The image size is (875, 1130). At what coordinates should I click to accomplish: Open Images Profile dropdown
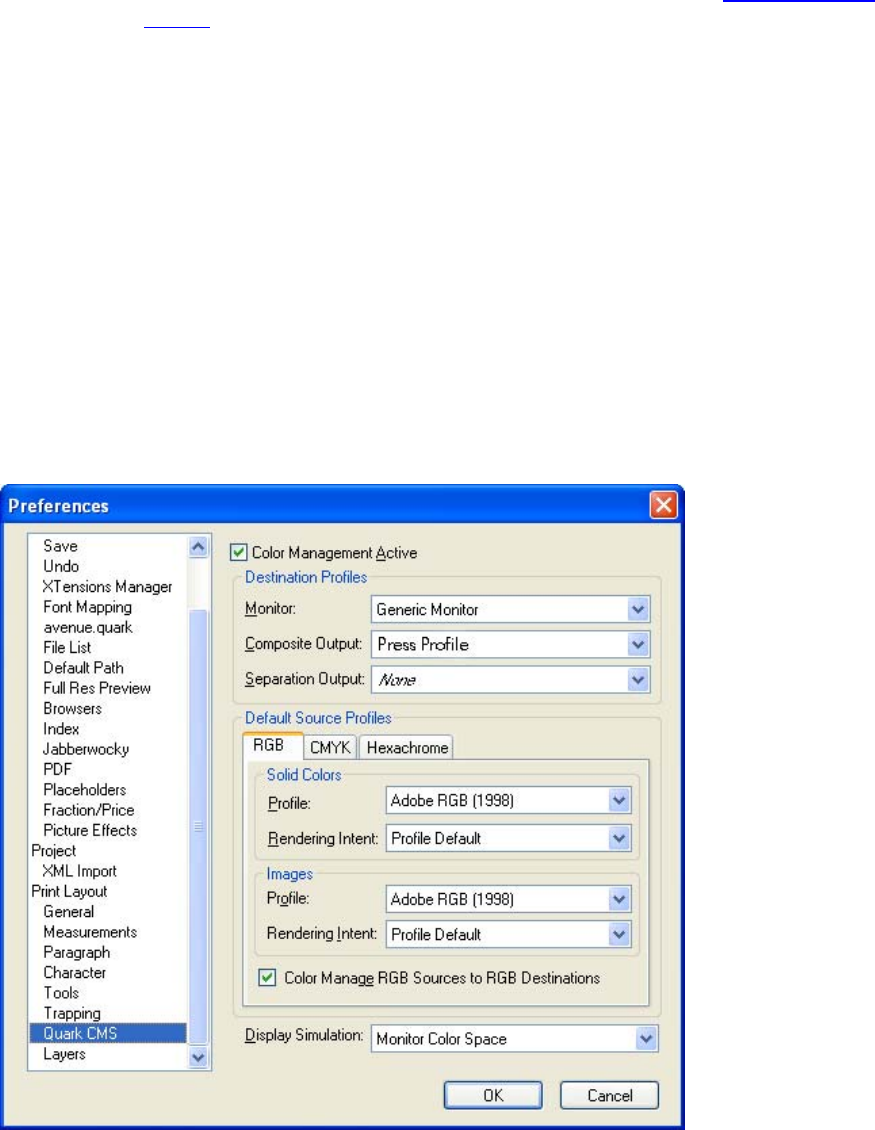508,899
